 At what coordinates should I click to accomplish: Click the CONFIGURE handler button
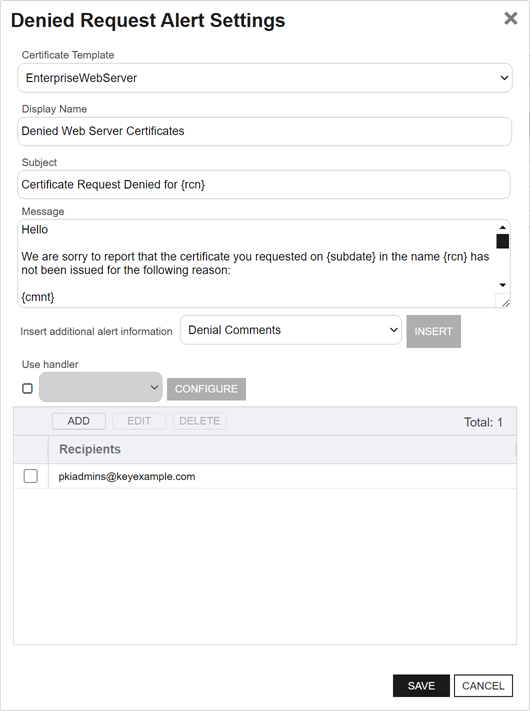click(x=206, y=389)
